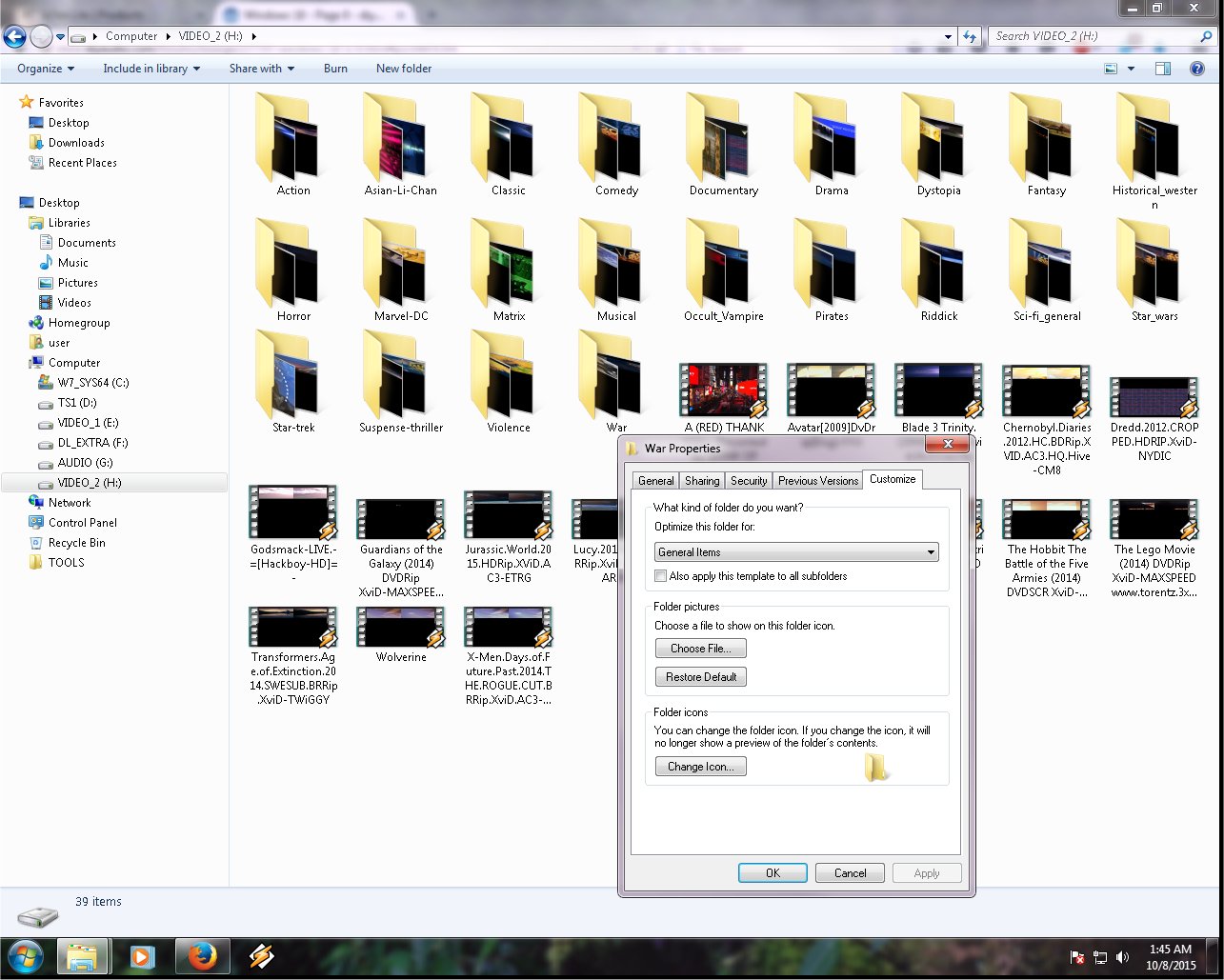Launch media player from taskbar

click(x=142, y=955)
